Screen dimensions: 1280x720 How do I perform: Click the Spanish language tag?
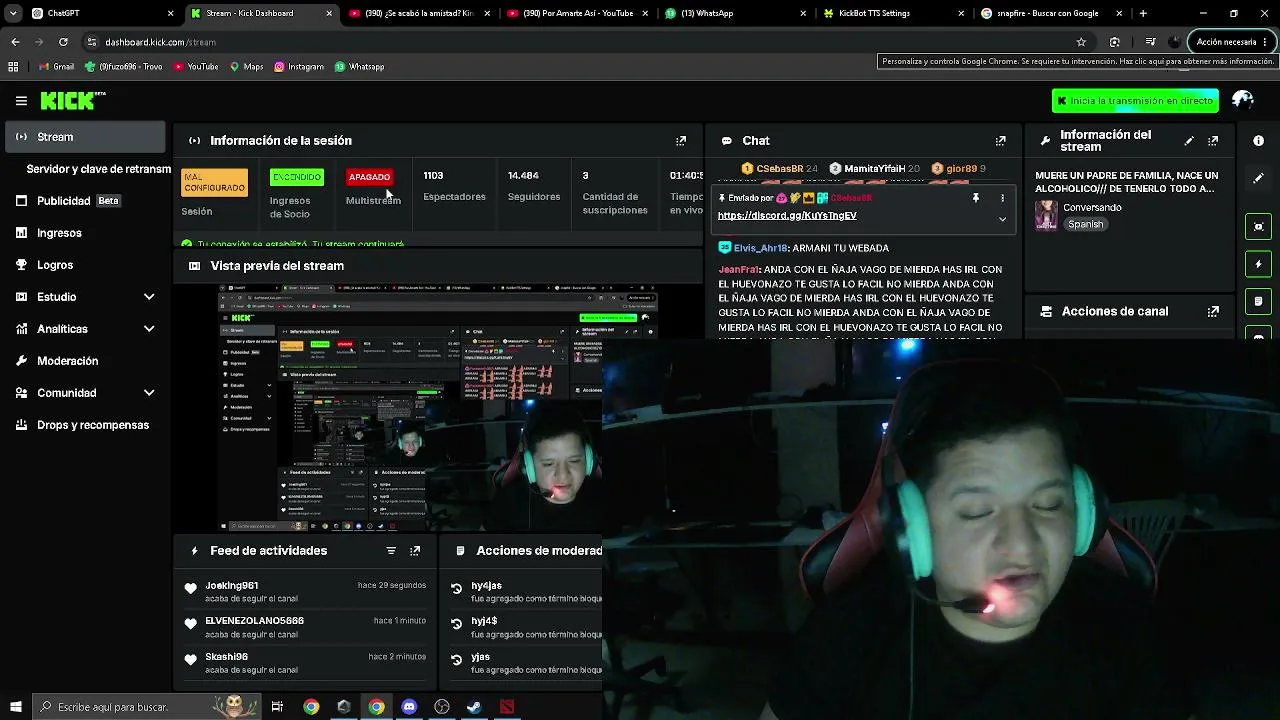pyautogui.click(x=1085, y=225)
